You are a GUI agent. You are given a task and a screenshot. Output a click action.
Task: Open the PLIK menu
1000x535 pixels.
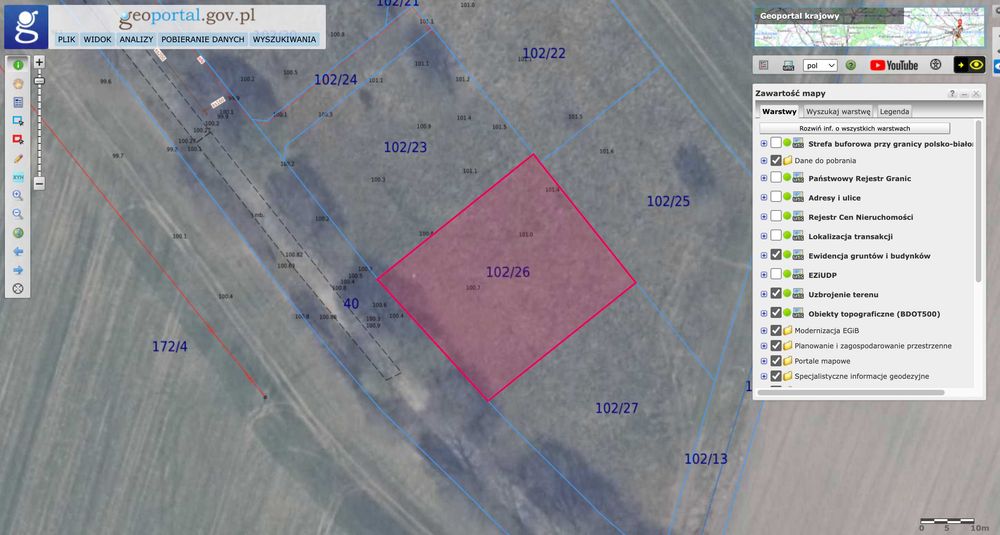tap(66, 39)
